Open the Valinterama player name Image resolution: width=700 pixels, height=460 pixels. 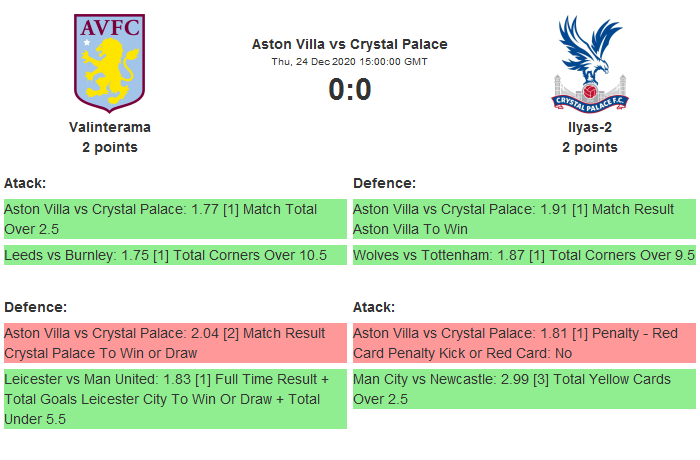point(110,127)
